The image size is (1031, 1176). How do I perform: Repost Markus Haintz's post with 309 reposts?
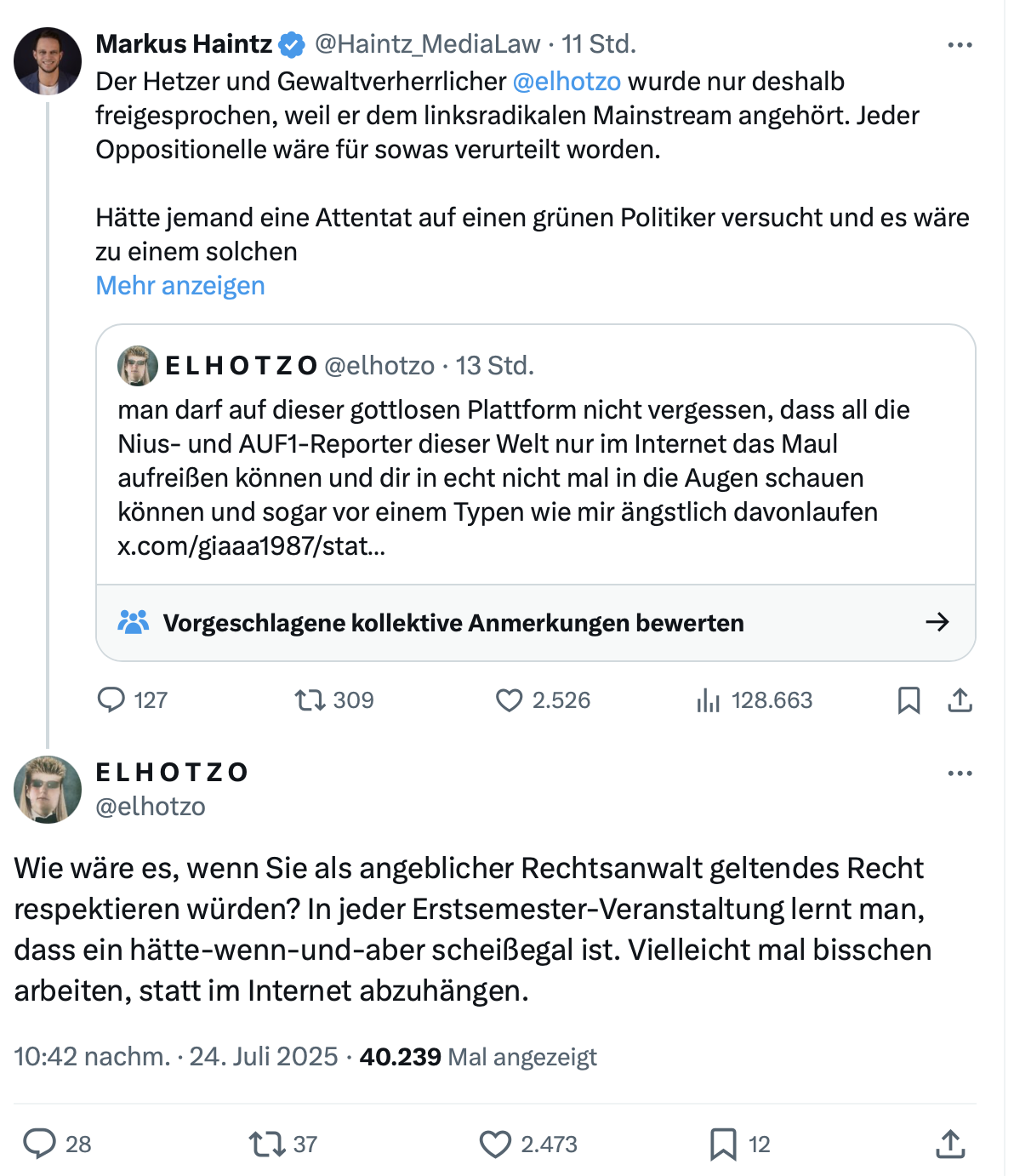pos(310,700)
